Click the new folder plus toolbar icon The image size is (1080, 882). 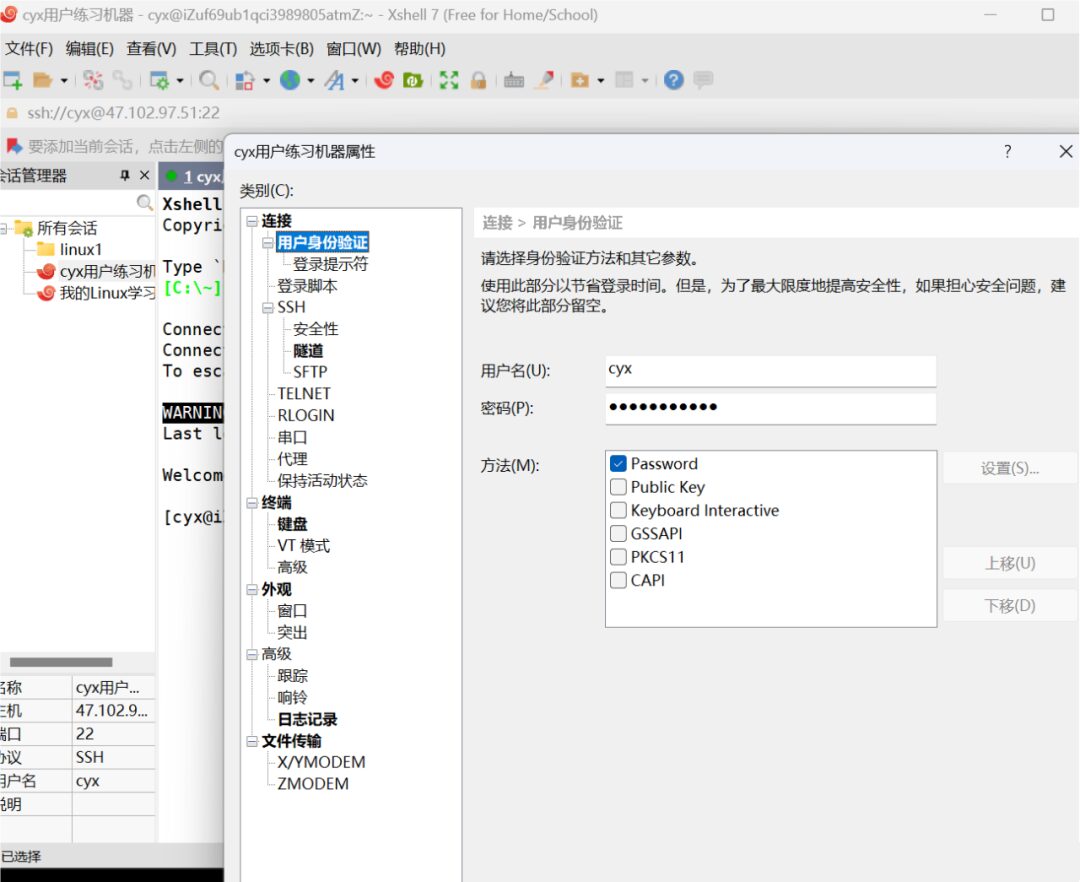point(580,81)
